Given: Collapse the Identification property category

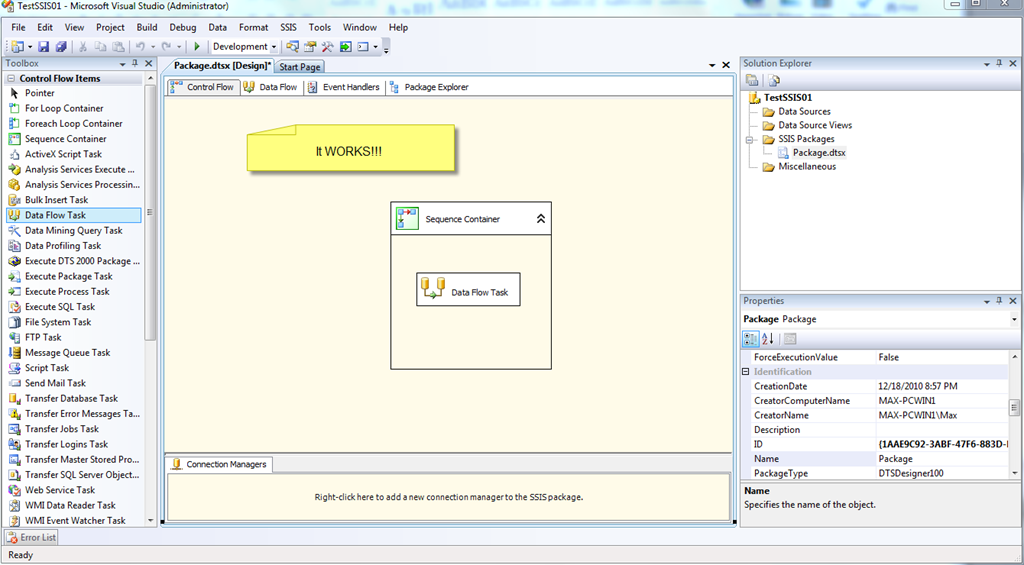Looking at the screenshot, I should point(746,372).
